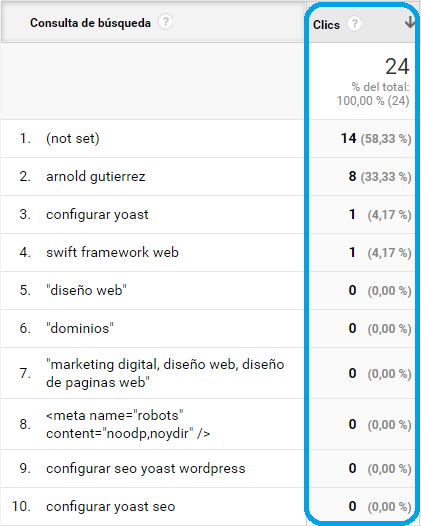421x526 pixels.
Task: Select clicks cell for configurar yoast row
Action: (380, 215)
